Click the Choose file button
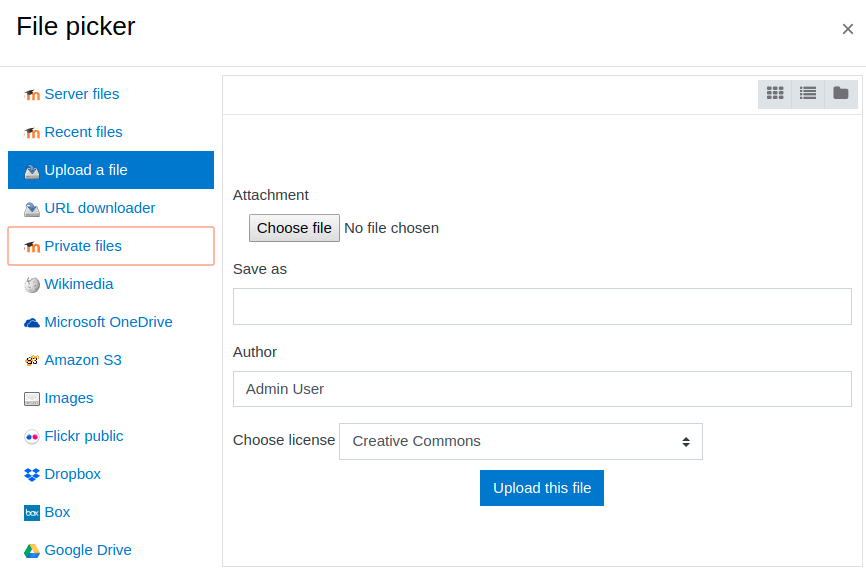The width and height of the screenshot is (866, 569). tap(294, 228)
